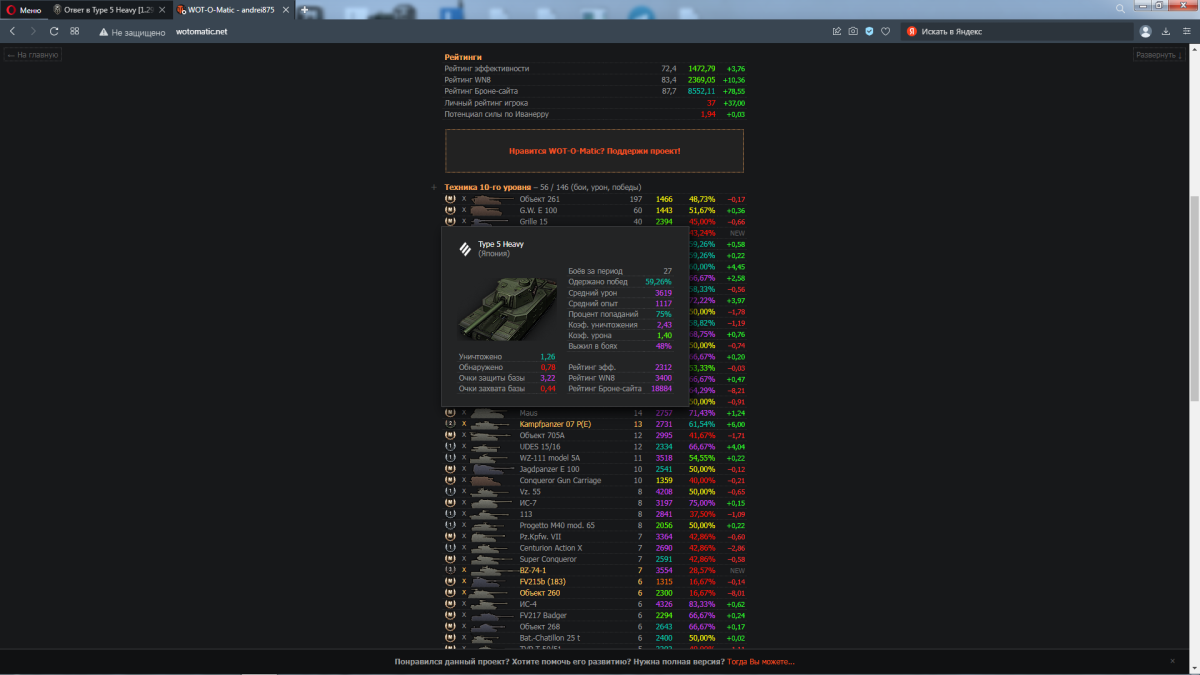Click the Vz. 55 tank name
1200x675 pixels.
coord(530,492)
